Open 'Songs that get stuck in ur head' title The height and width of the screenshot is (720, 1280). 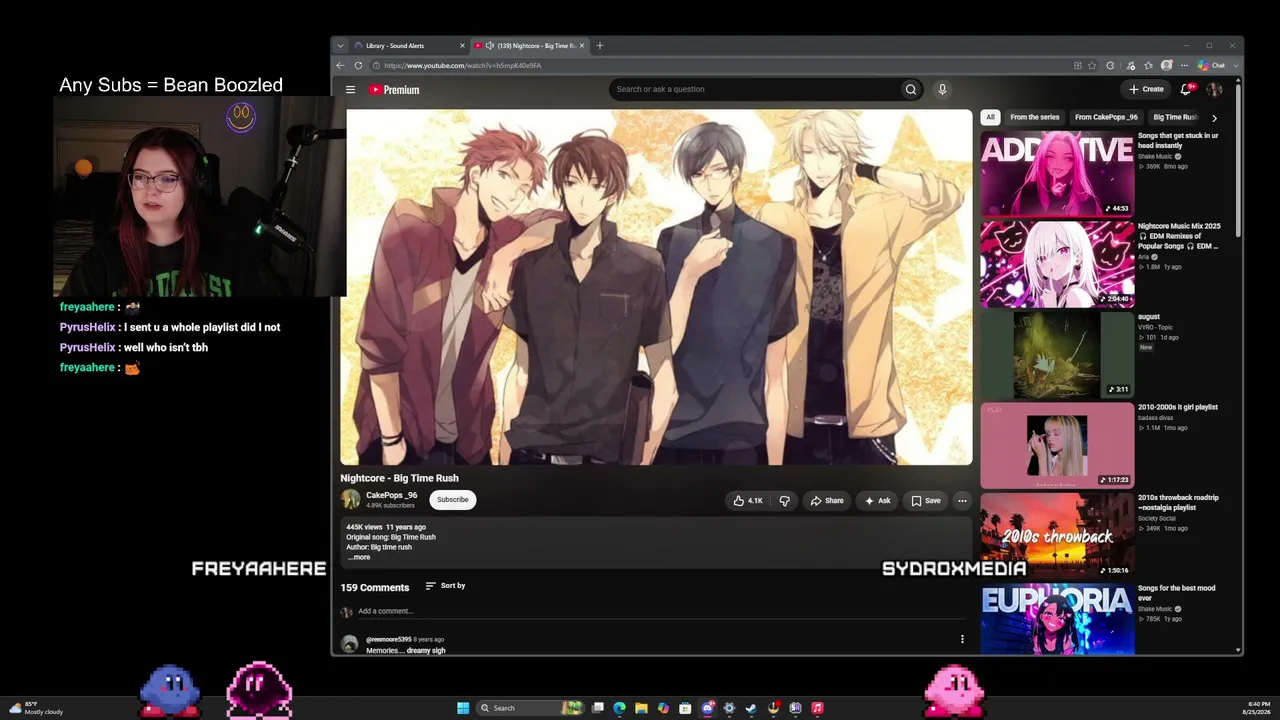coord(1178,140)
